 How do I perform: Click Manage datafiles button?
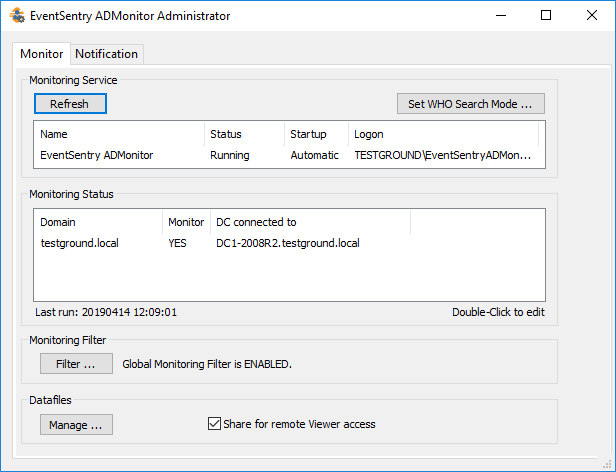76,424
